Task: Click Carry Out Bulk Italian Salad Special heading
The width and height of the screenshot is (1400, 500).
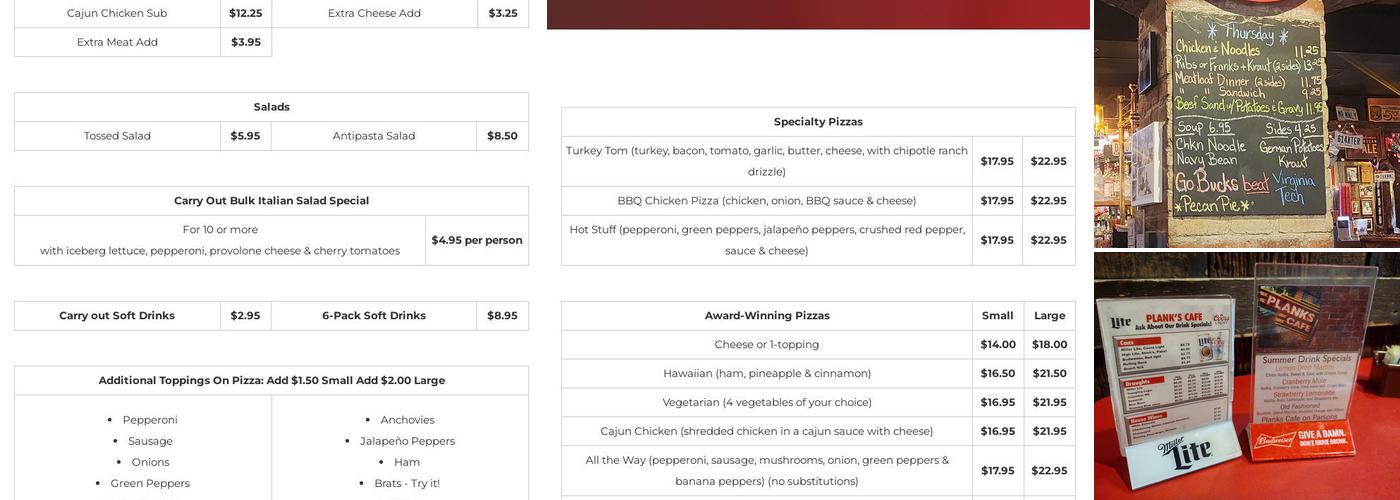Action: (271, 201)
